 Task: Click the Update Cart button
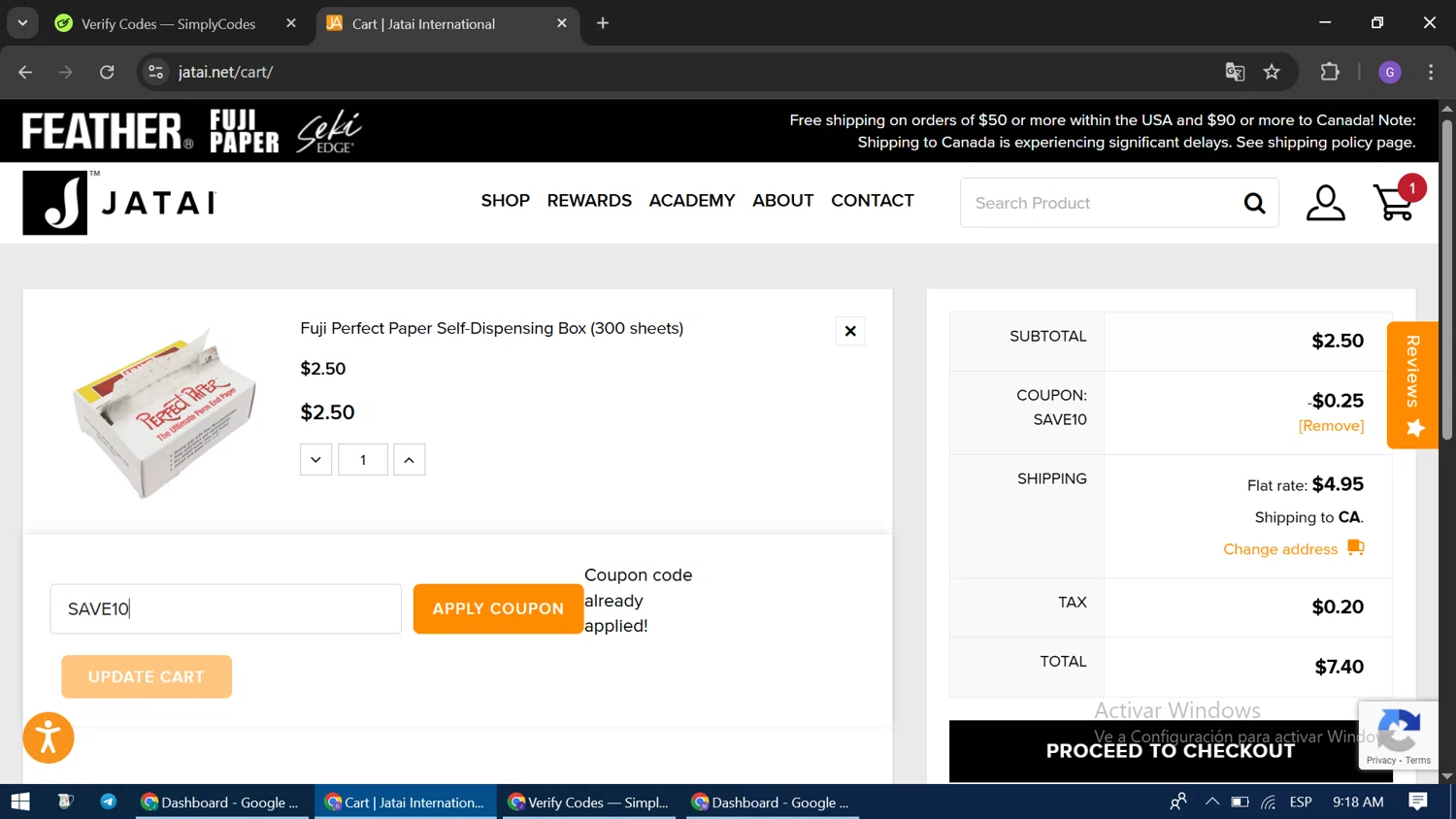[x=147, y=676]
